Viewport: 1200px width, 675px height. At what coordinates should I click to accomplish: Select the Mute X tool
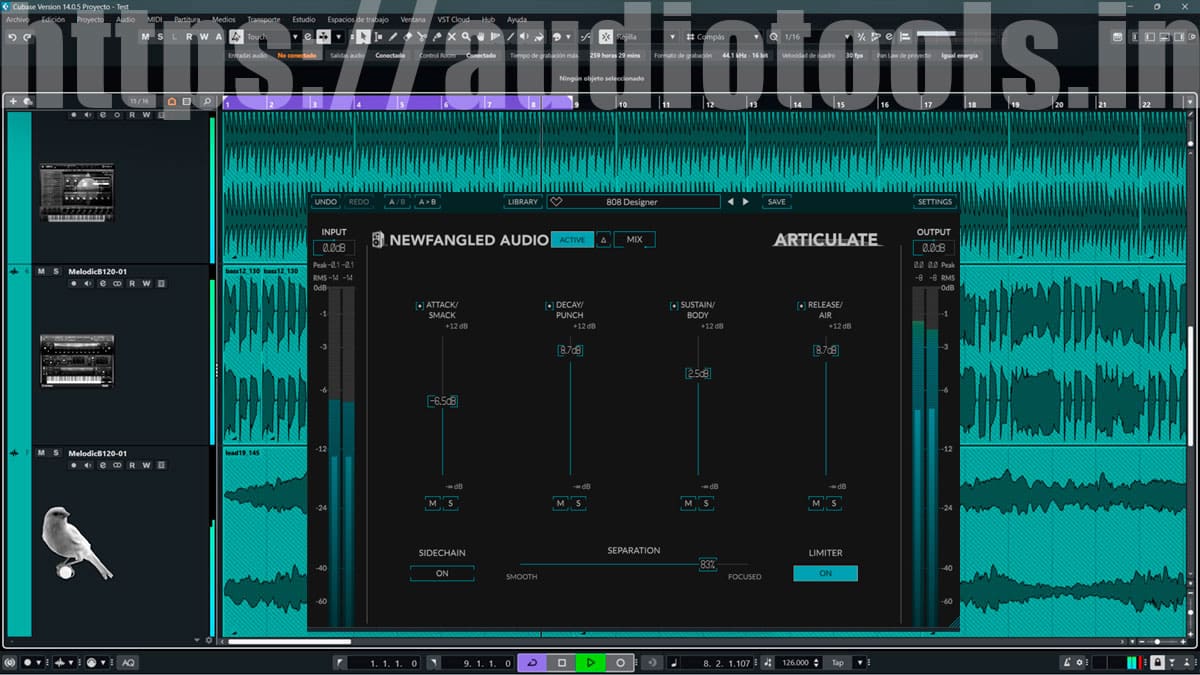(x=452, y=37)
